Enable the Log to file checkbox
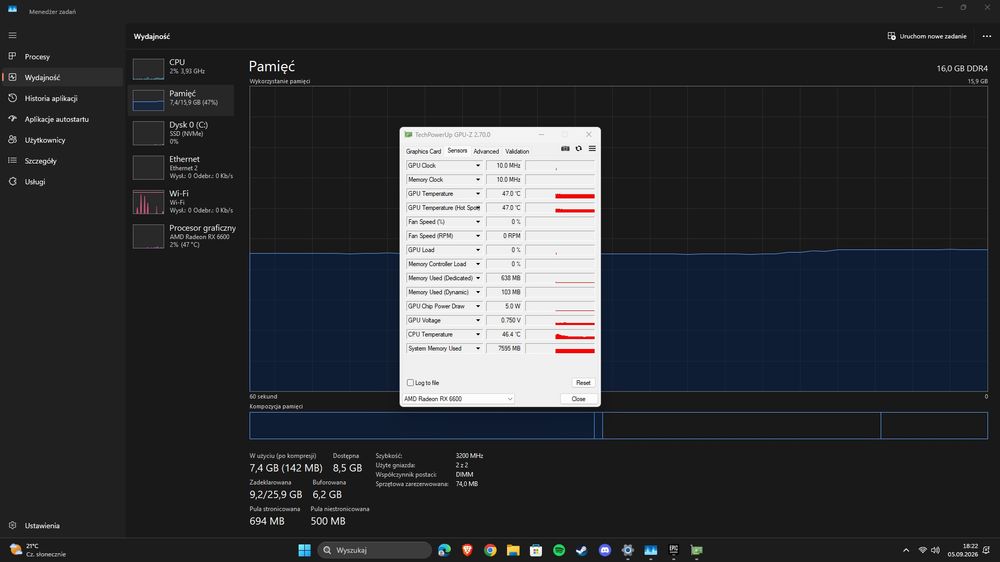This screenshot has width=1000, height=562. point(410,383)
